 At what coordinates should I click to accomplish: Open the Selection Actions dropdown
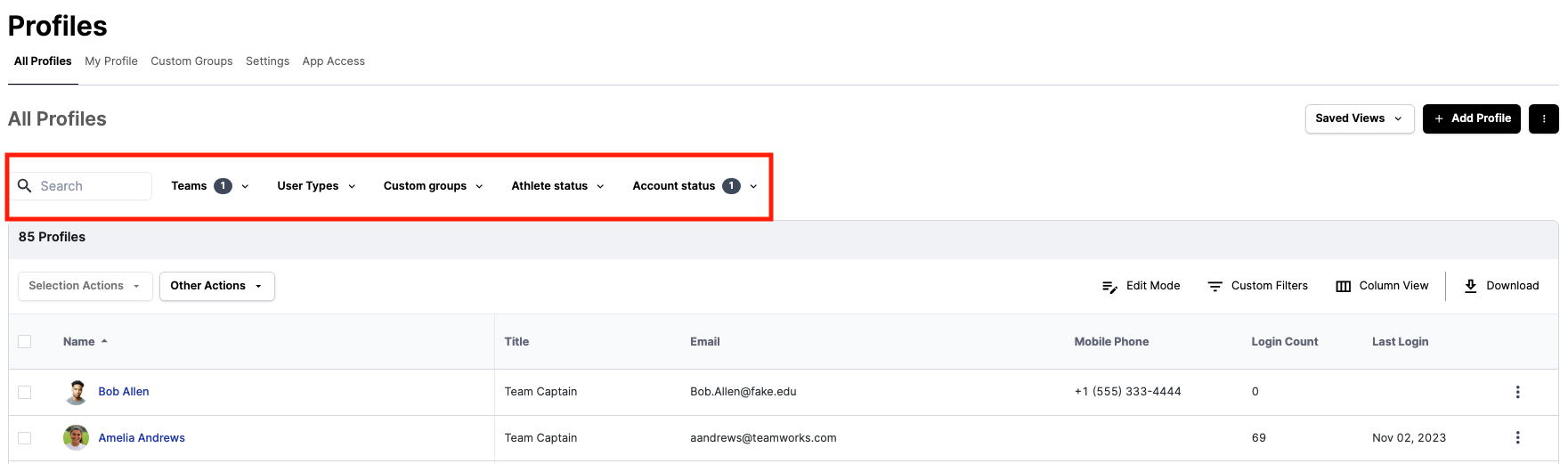(x=85, y=286)
